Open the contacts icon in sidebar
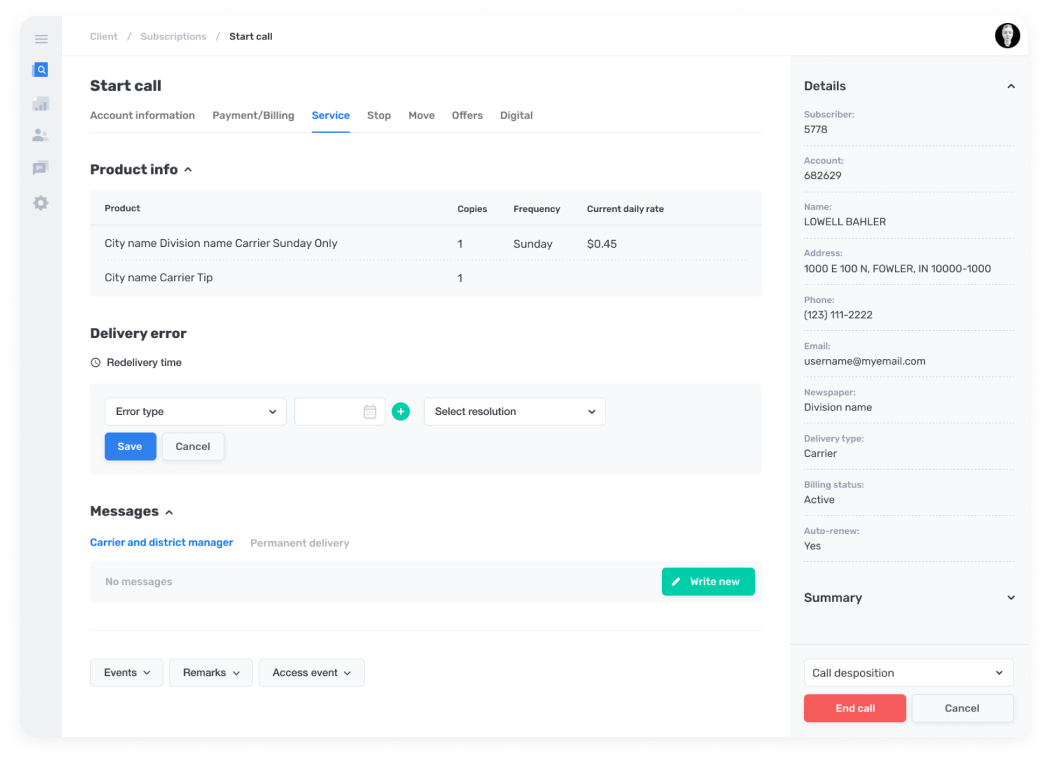 coord(40,135)
